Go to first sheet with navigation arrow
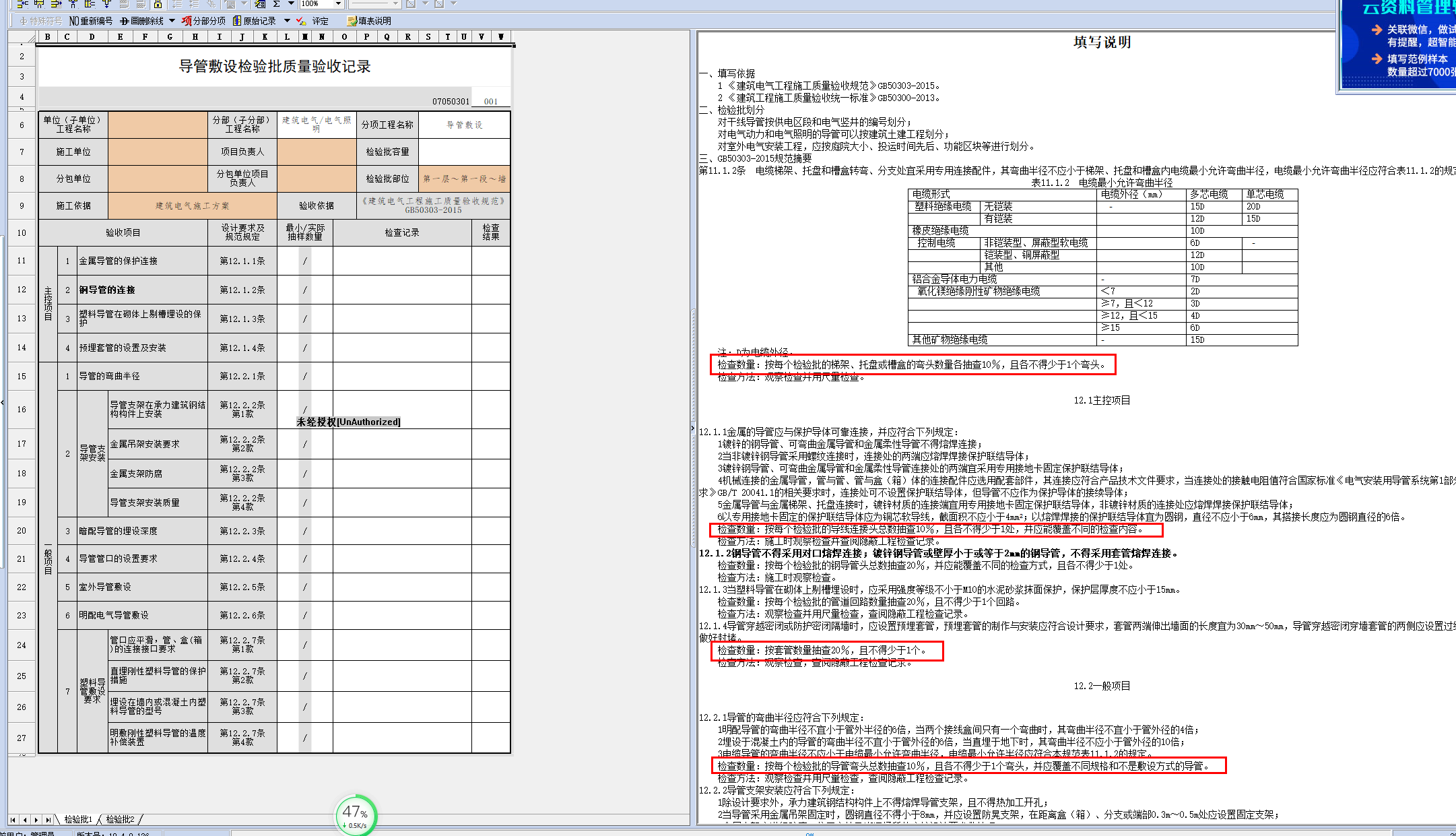 point(13,820)
